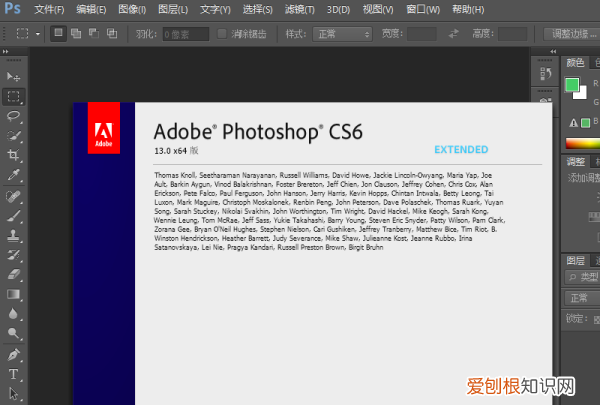Select the Lasso tool
This screenshot has width=600, height=405.
[14, 116]
